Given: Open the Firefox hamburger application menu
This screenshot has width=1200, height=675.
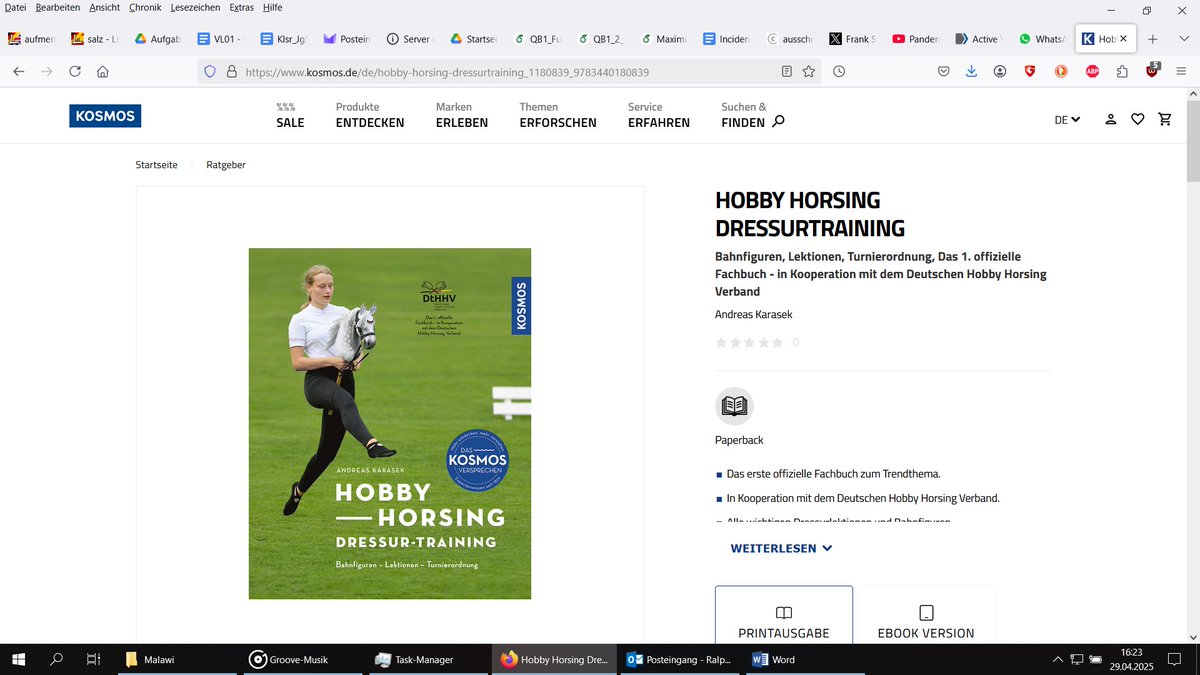Looking at the screenshot, I should point(1182,72).
